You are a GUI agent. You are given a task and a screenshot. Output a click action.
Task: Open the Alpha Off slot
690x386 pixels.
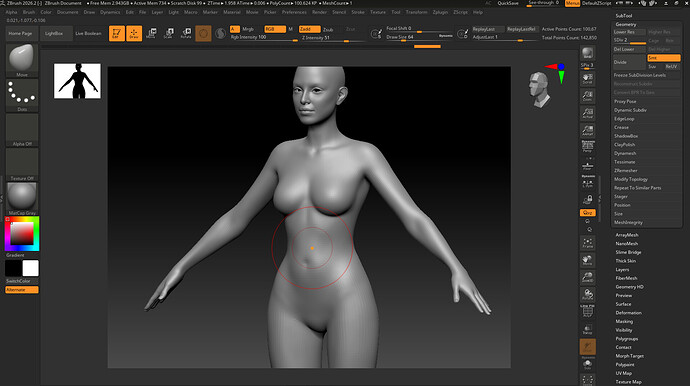pyautogui.click(x=22, y=130)
